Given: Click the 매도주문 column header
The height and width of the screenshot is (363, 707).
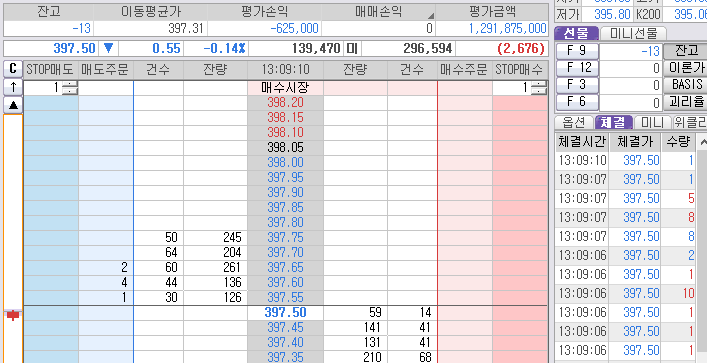Looking at the screenshot, I should [105, 69].
